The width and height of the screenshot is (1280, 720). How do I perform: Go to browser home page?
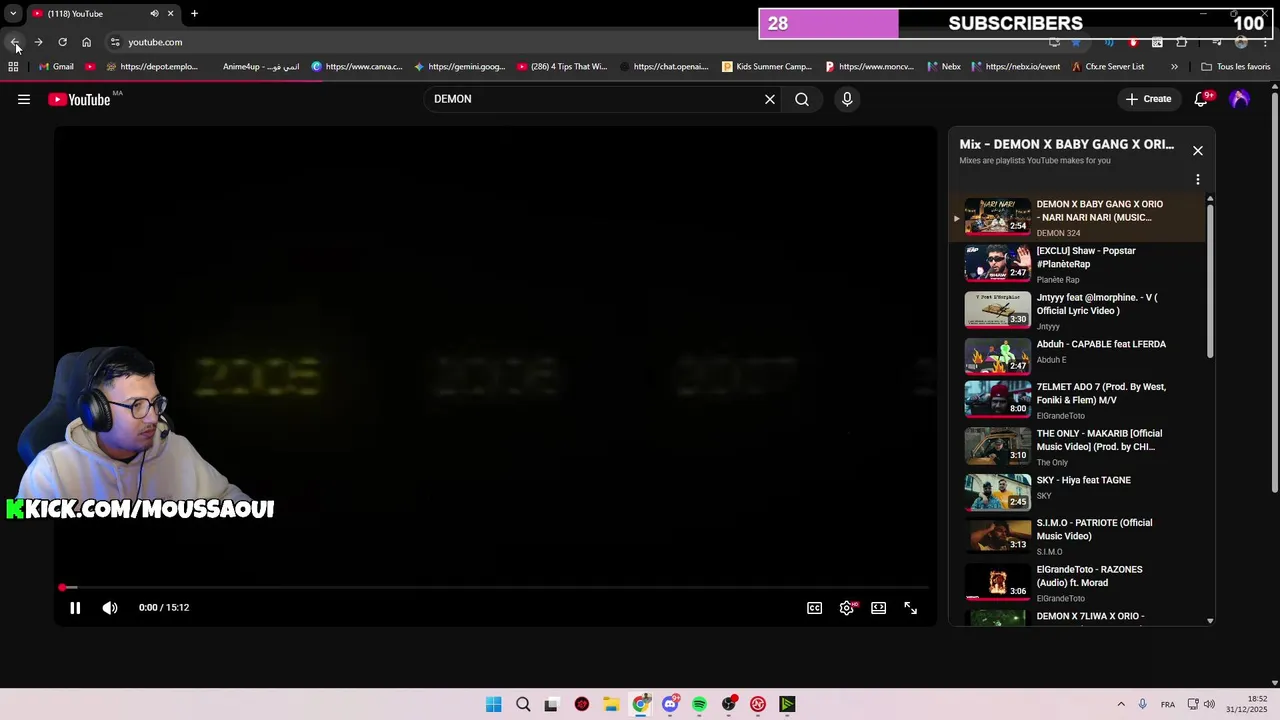pos(86,42)
